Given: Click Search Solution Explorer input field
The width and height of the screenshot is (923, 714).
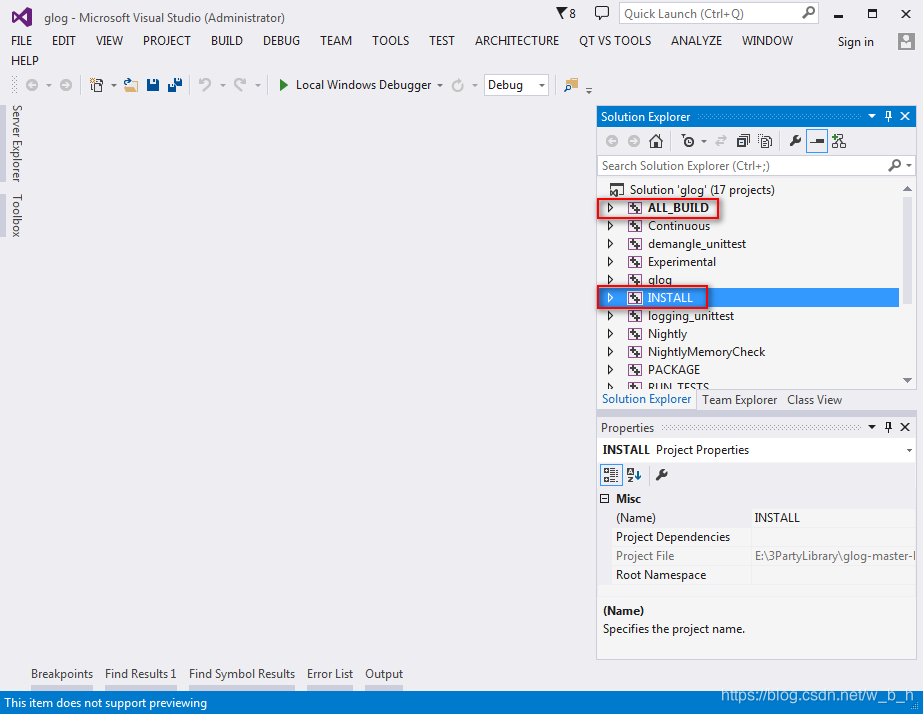Looking at the screenshot, I should coord(743,166).
